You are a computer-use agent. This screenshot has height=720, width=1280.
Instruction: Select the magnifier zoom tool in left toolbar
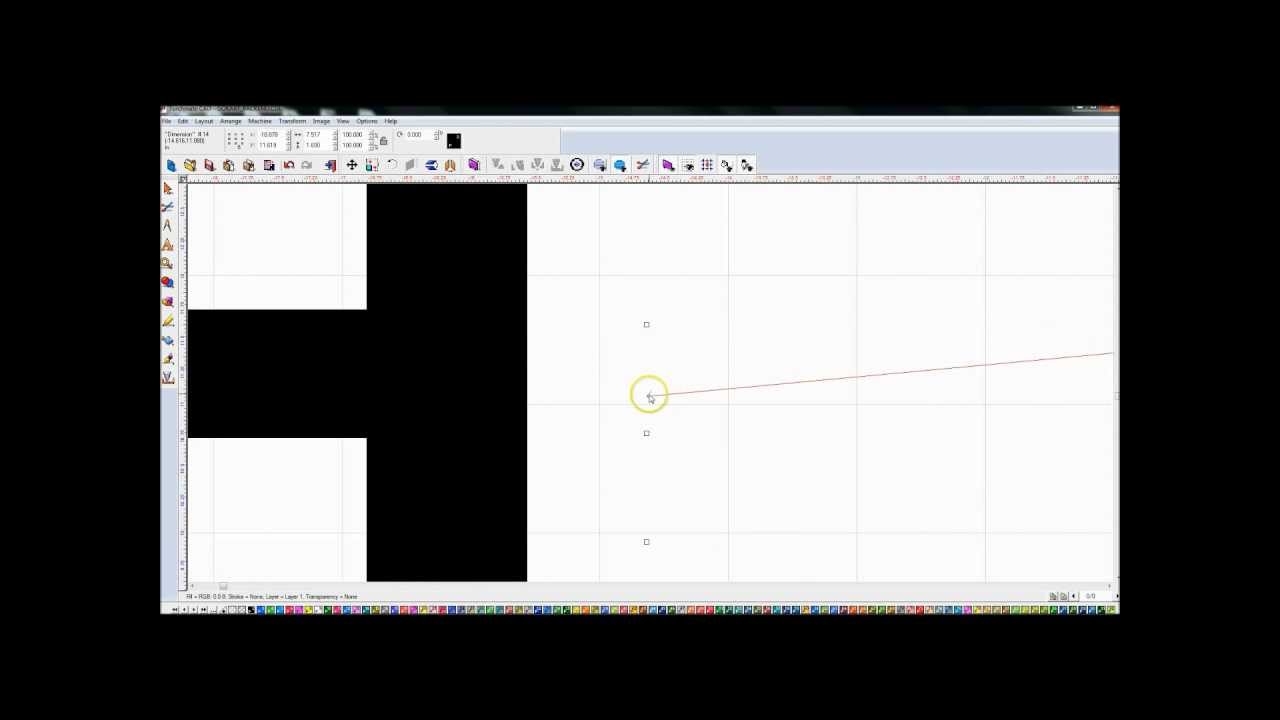tap(168, 264)
